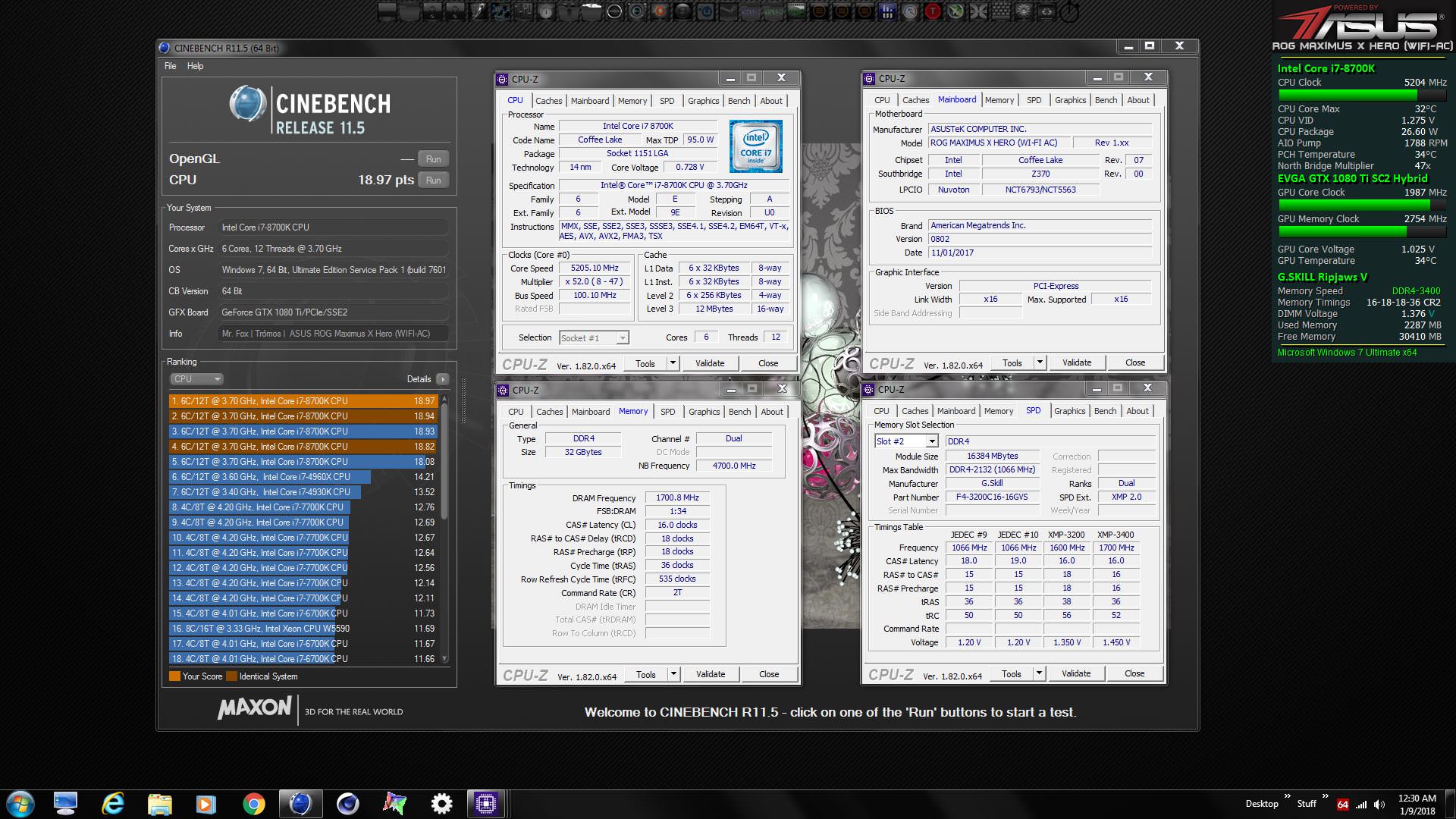1456x819 pixels.
Task: Click the Details arrow button in Ranking
Action: pyautogui.click(x=443, y=379)
